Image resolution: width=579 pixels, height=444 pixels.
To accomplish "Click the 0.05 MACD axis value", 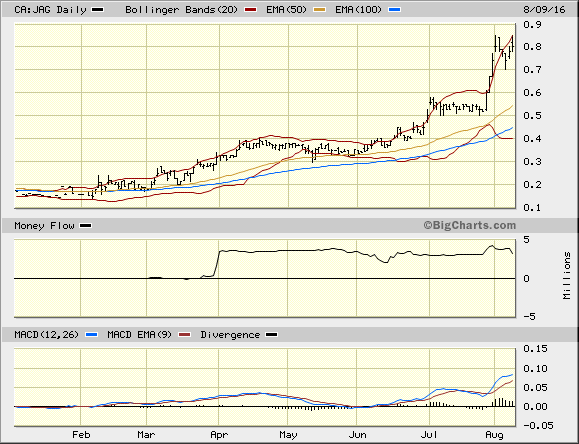I will click(x=535, y=387).
